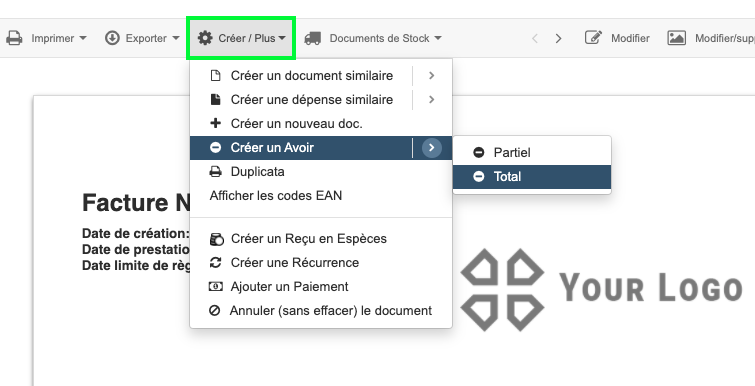Click the ban icon of Annuler le document

pos(215,311)
